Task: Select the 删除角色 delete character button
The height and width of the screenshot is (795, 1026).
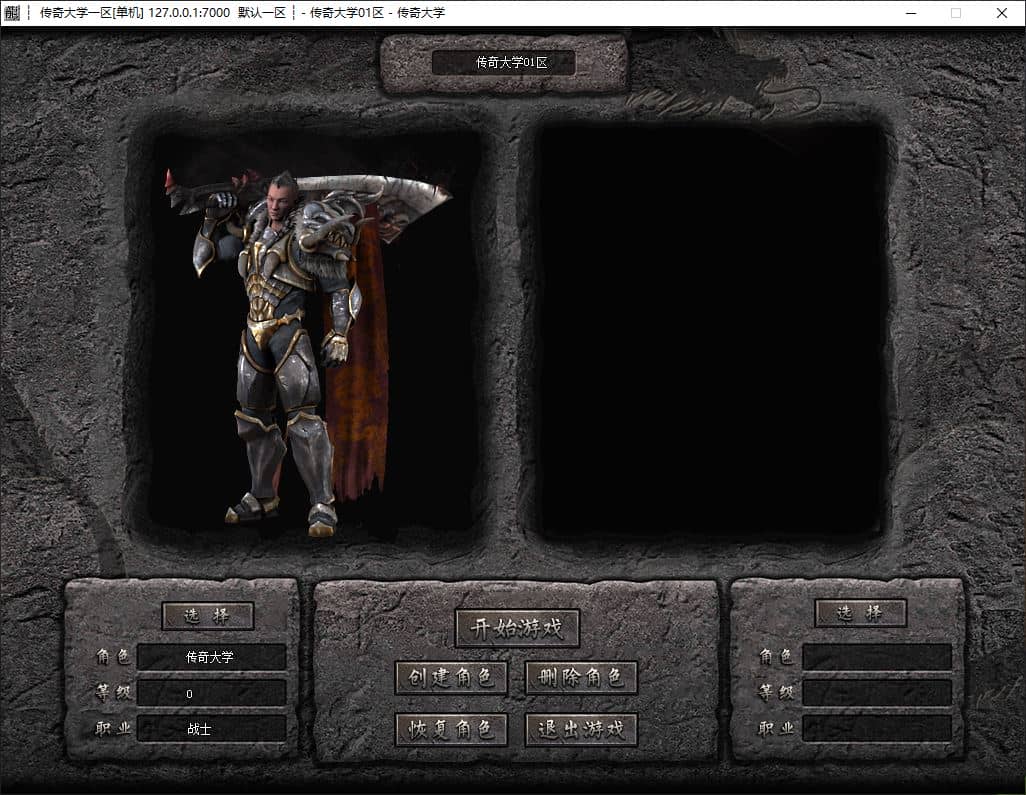Action: click(x=581, y=677)
